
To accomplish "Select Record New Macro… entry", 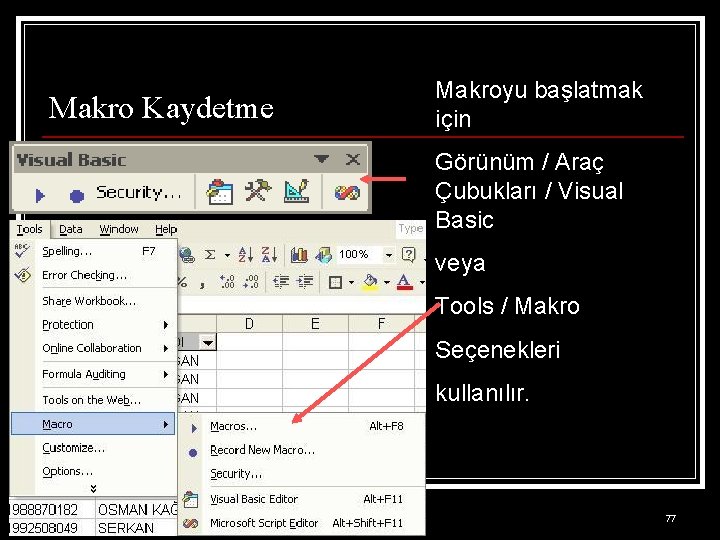I will (302, 450).
